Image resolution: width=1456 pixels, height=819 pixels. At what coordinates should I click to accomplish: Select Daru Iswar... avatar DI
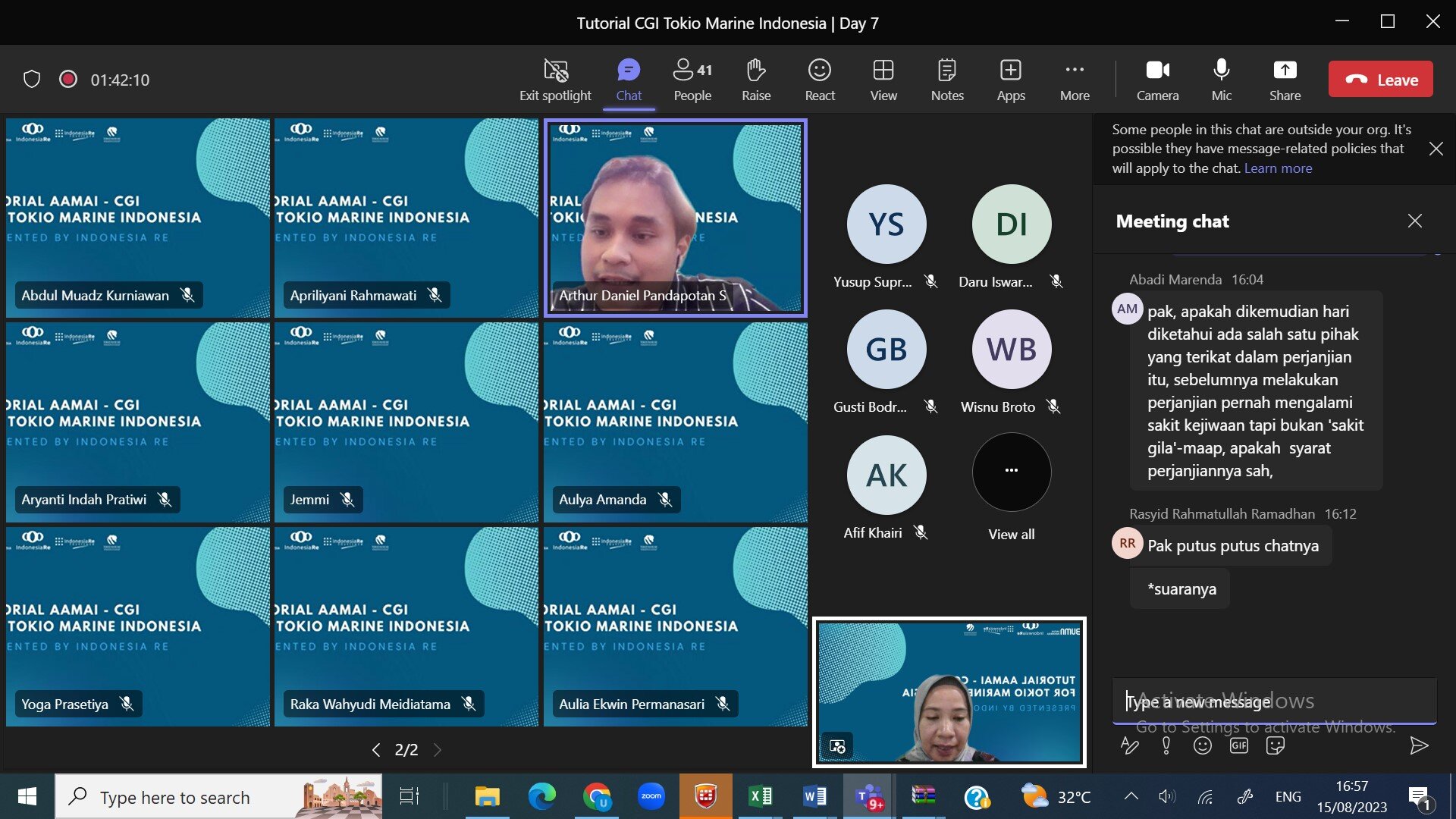[1011, 224]
